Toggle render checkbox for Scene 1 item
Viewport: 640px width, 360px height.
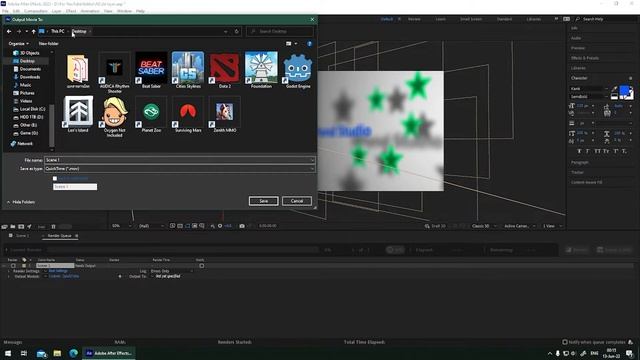[13, 266]
